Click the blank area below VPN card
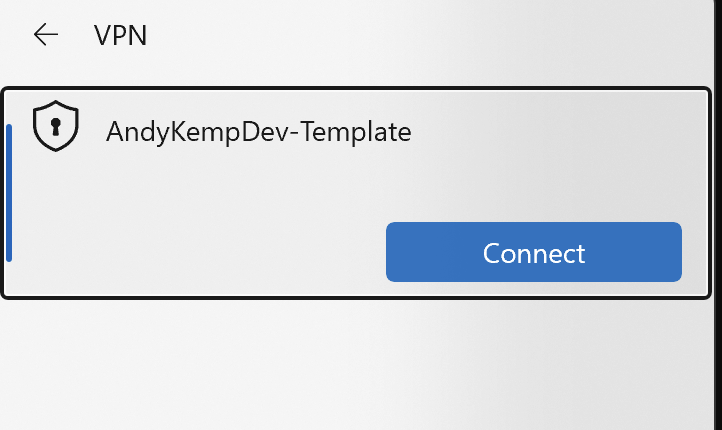 click(356, 365)
